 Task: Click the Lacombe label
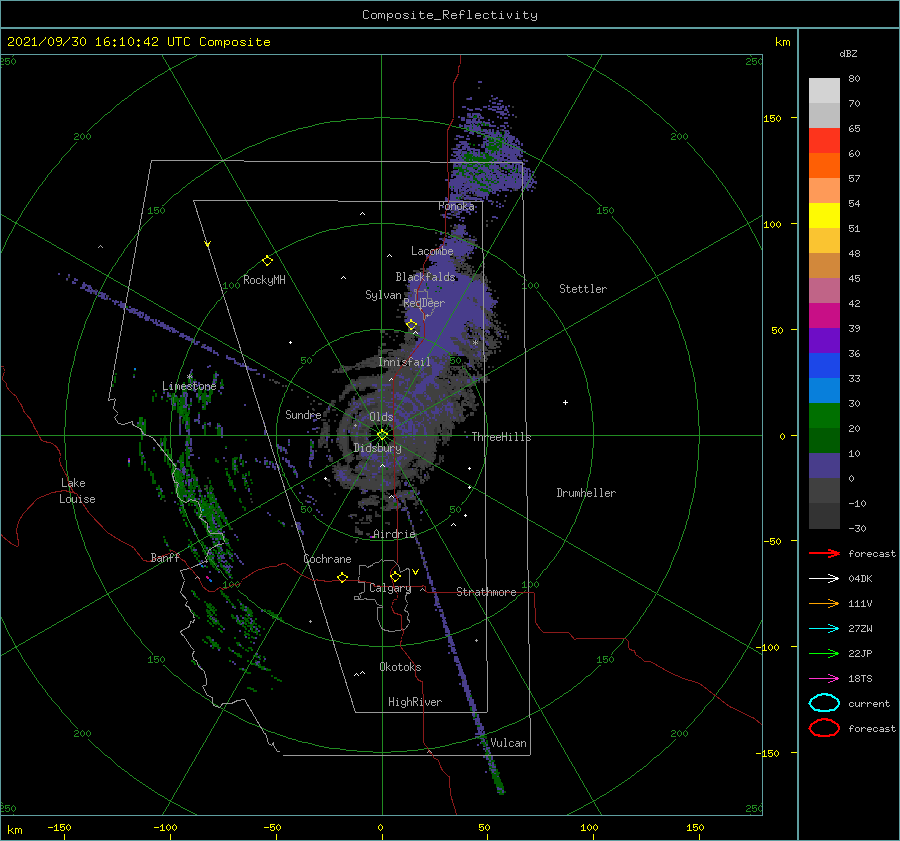point(432,251)
